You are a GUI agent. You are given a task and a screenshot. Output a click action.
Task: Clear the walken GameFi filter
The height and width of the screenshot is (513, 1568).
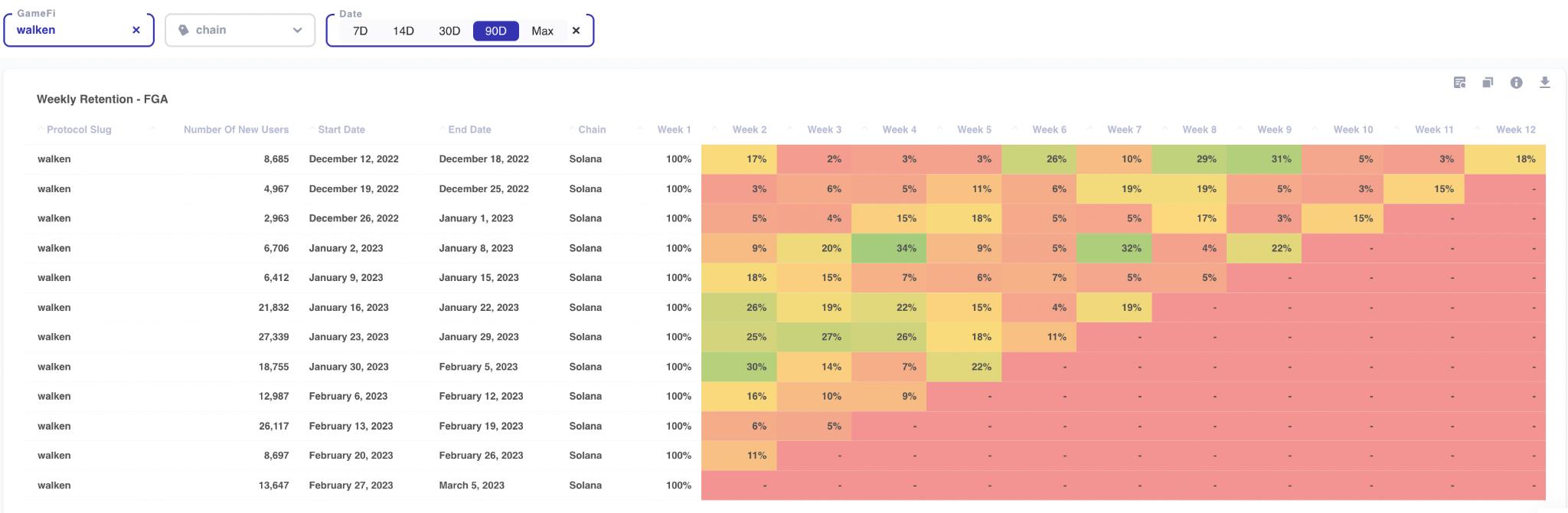pyautogui.click(x=136, y=30)
